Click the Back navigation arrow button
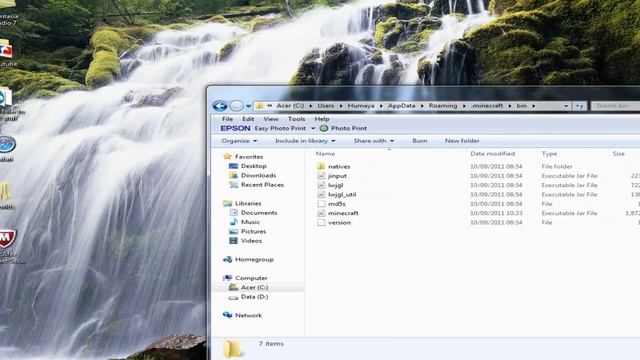Screen dimensions: 640x360 coord(220,106)
